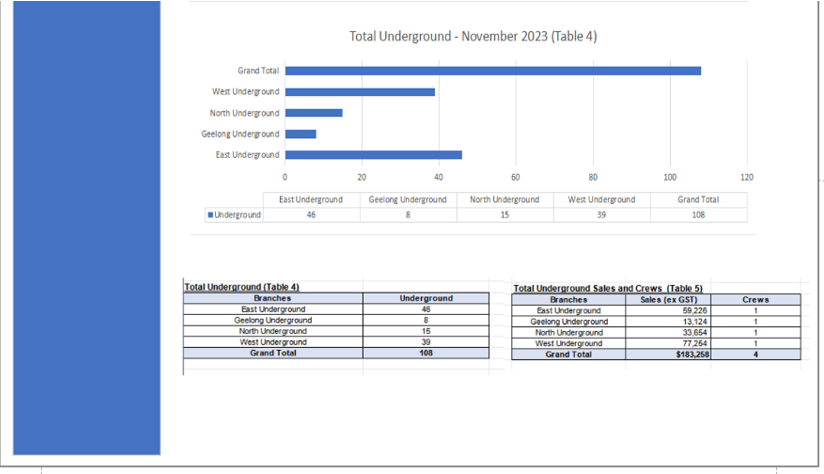Click the 77,254 West Underground sales cell

(x=667, y=343)
